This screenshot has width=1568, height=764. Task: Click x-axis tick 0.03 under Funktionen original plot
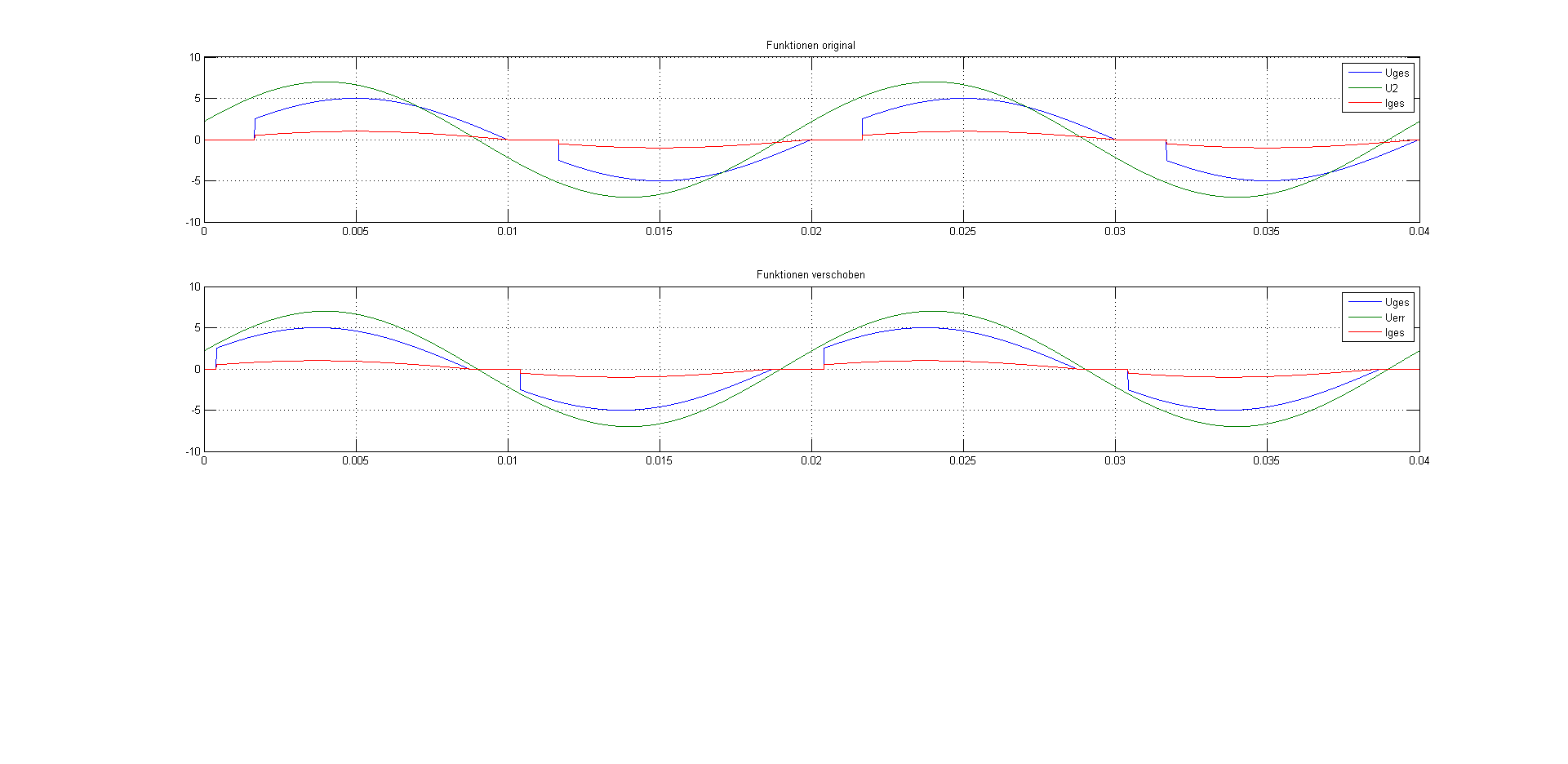point(1115,232)
